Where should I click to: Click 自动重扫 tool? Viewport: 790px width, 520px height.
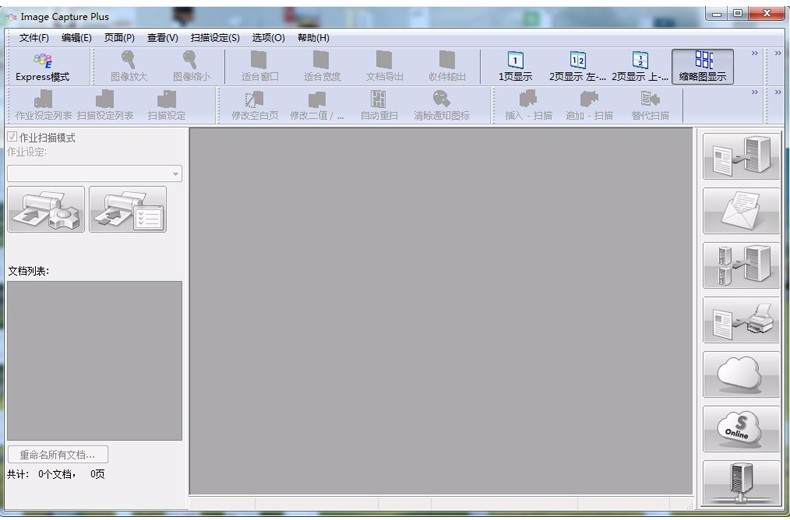point(379,106)
